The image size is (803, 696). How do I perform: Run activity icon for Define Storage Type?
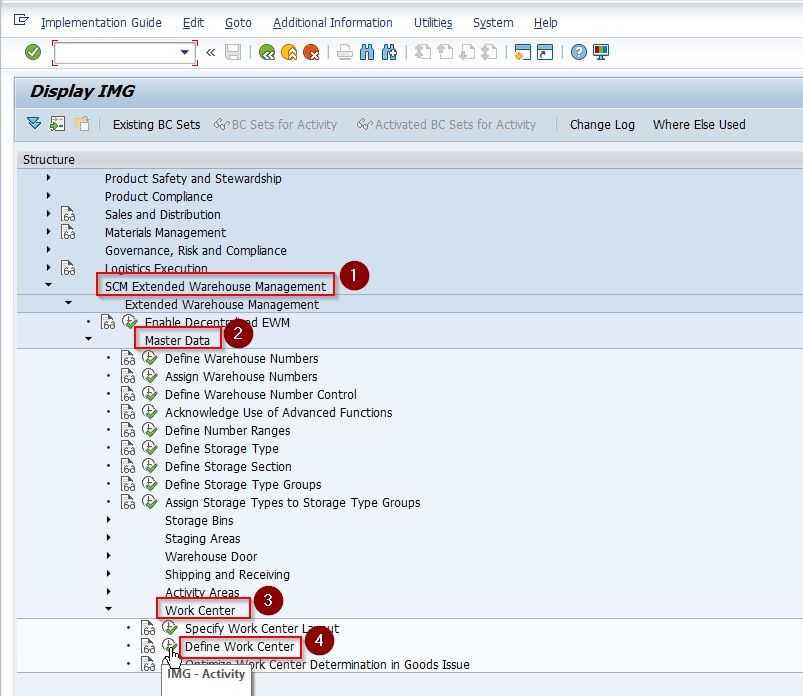coord(150,448)
